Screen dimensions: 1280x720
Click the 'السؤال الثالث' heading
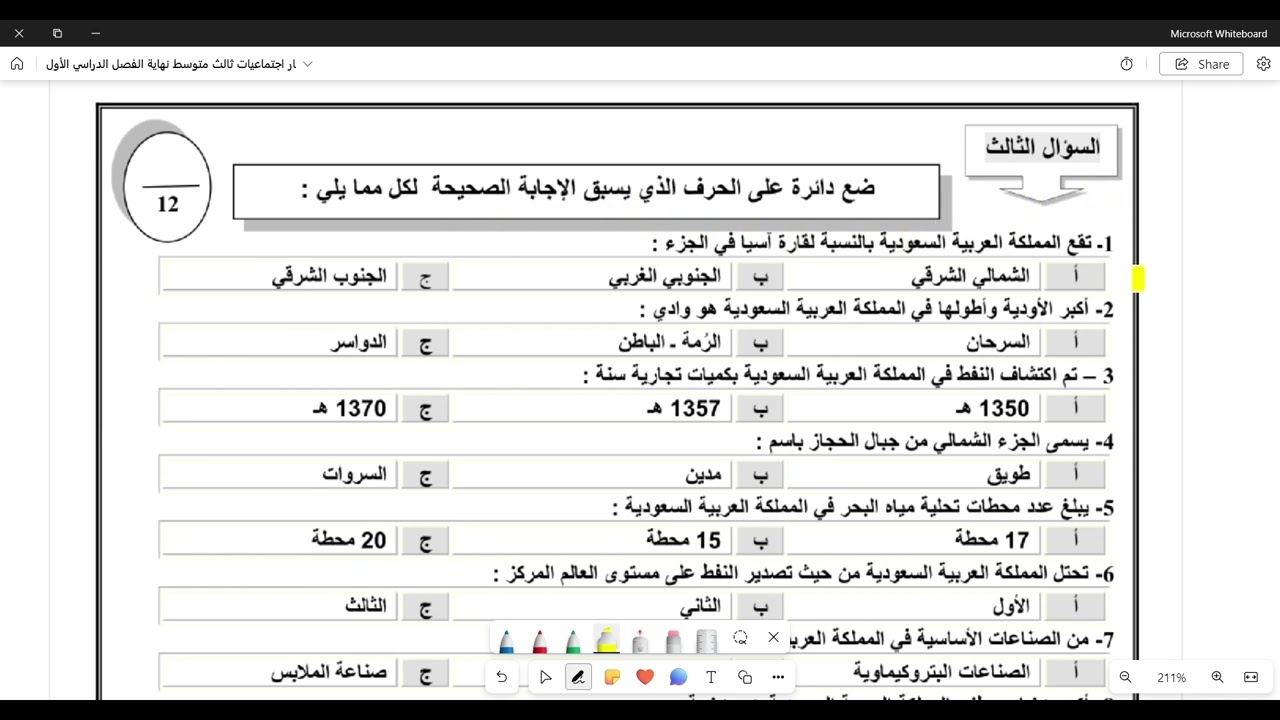point(1042,147)
